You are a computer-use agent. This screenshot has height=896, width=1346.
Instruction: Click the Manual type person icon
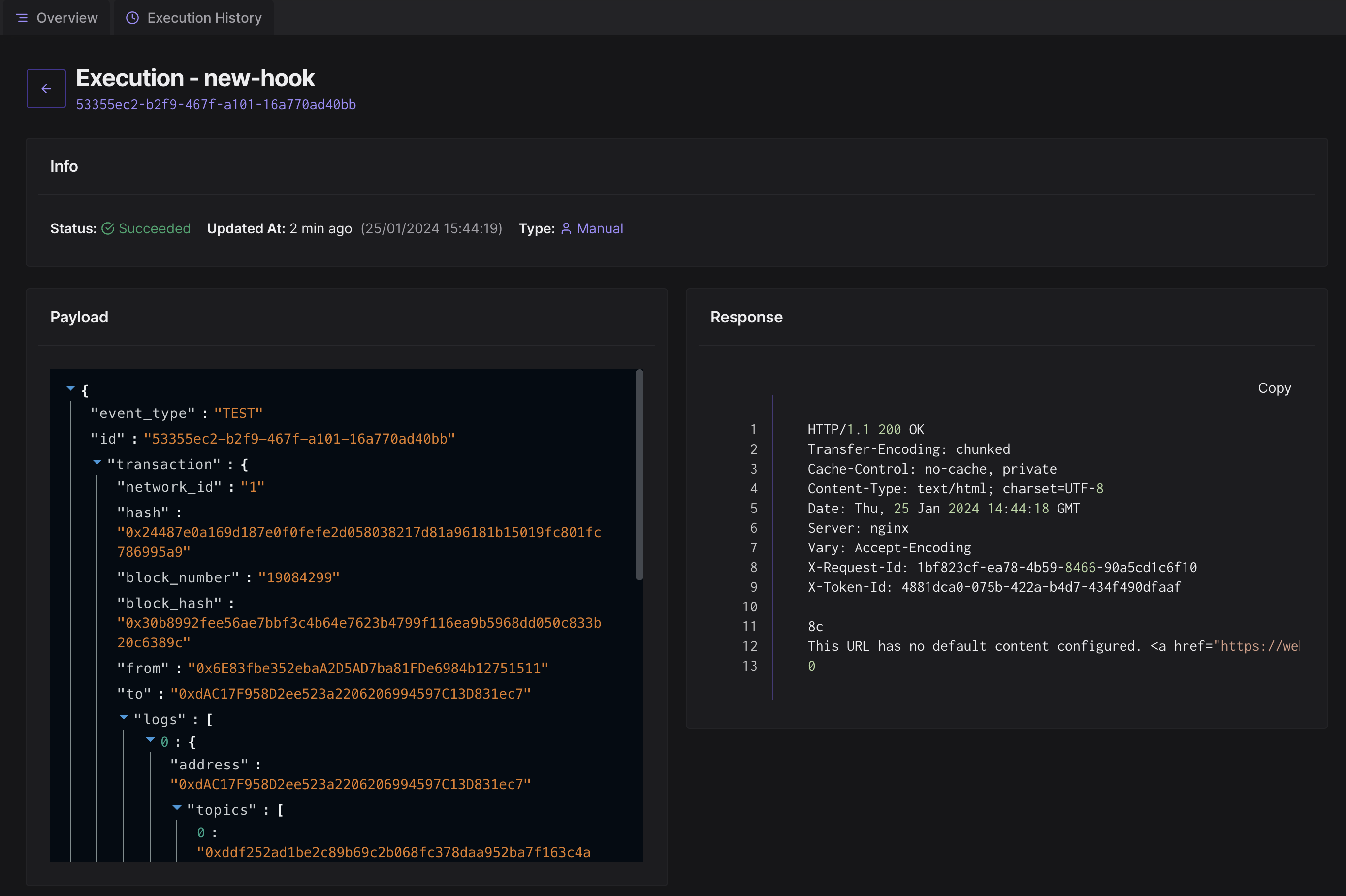pyautogui.click(x=566, y=228)
